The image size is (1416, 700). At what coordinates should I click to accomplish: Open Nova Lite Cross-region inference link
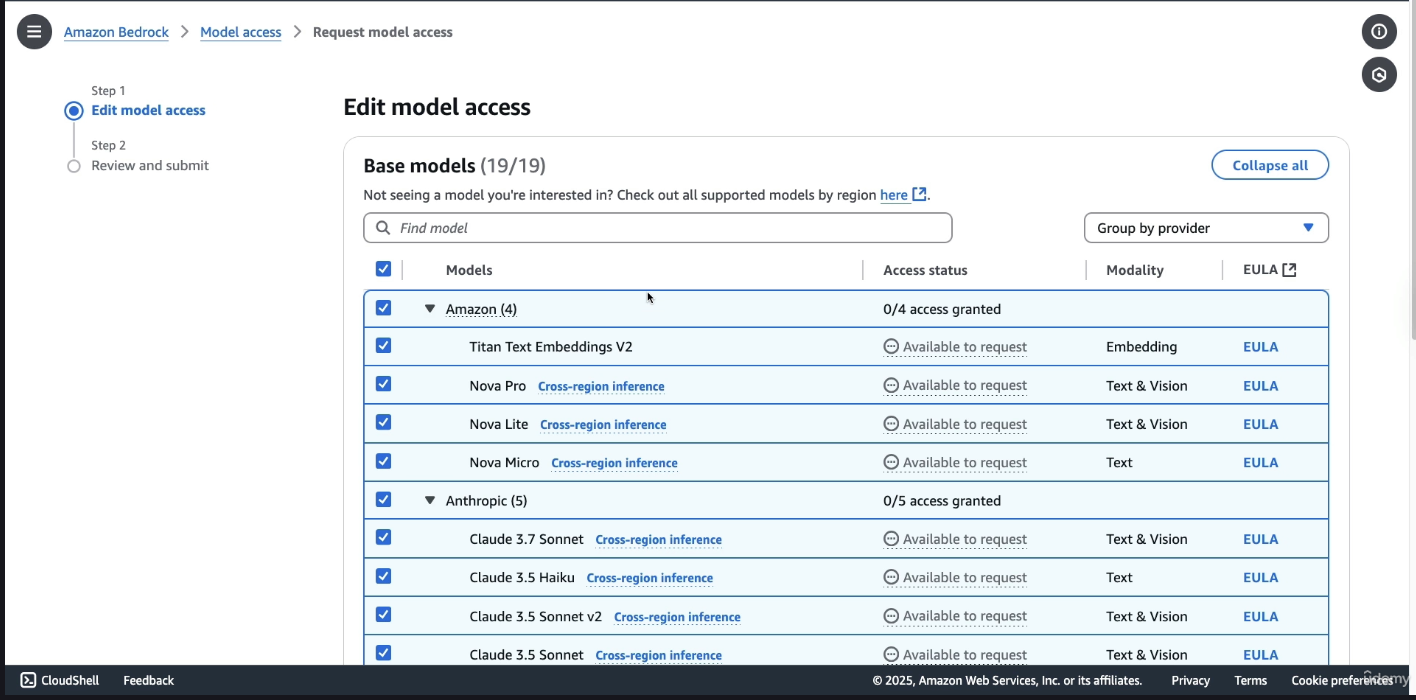603,425
